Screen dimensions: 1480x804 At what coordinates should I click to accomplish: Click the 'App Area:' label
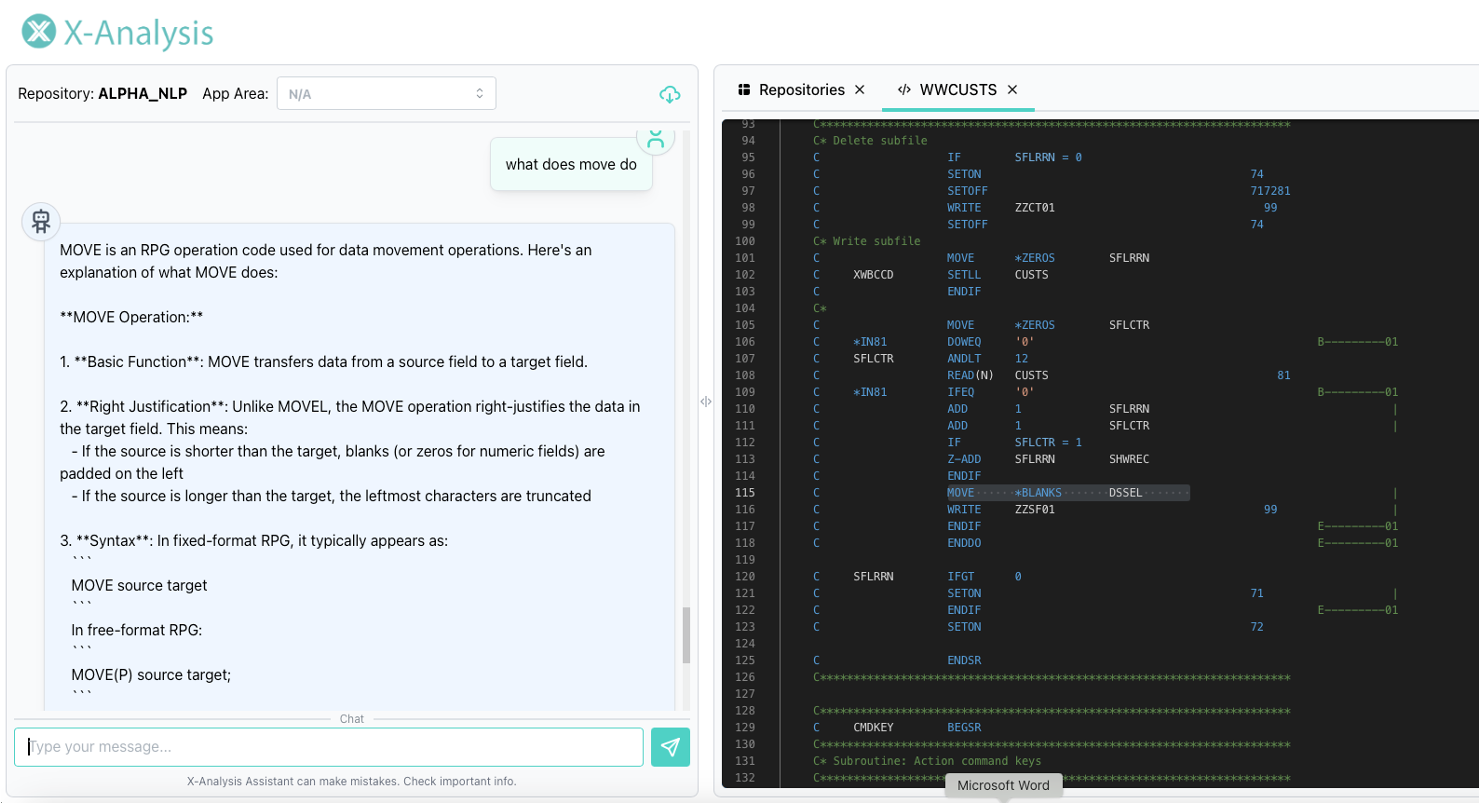click(x=235, y=94)
